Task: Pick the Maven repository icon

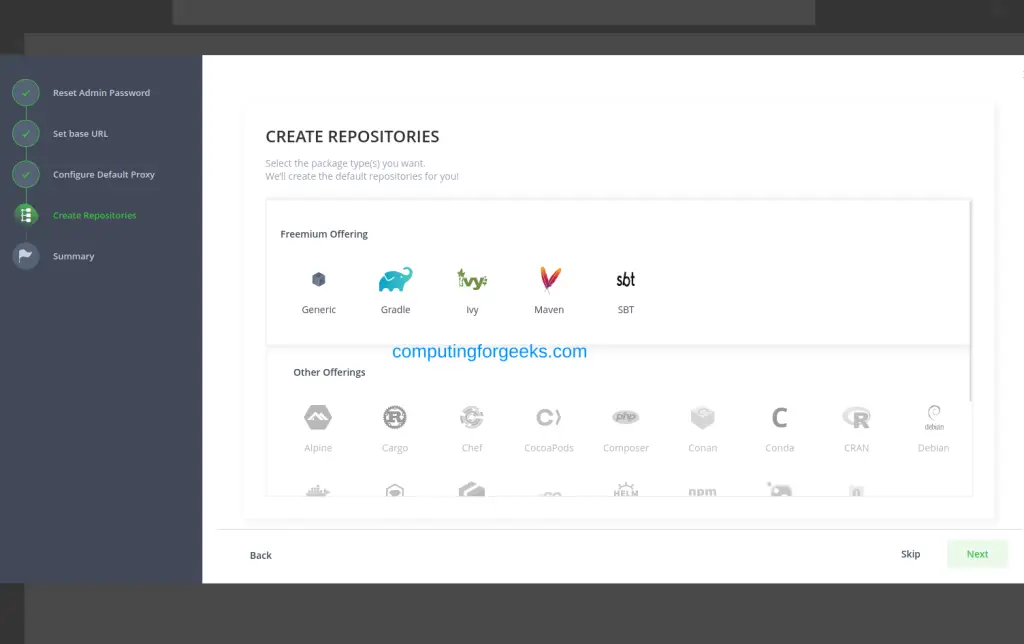Action: click(x=549, y=280)
